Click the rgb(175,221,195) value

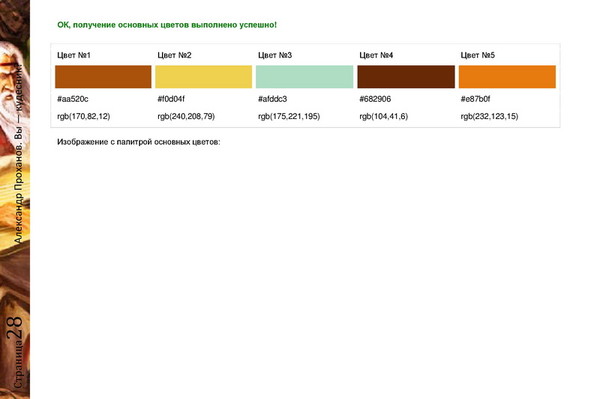(289, 116)
